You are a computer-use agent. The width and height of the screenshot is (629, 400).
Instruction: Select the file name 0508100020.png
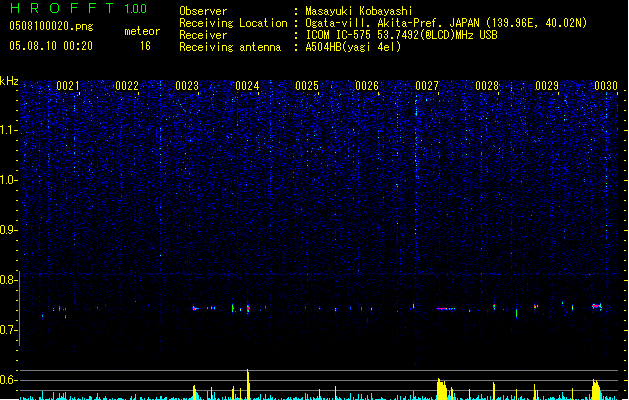(51, 26)
